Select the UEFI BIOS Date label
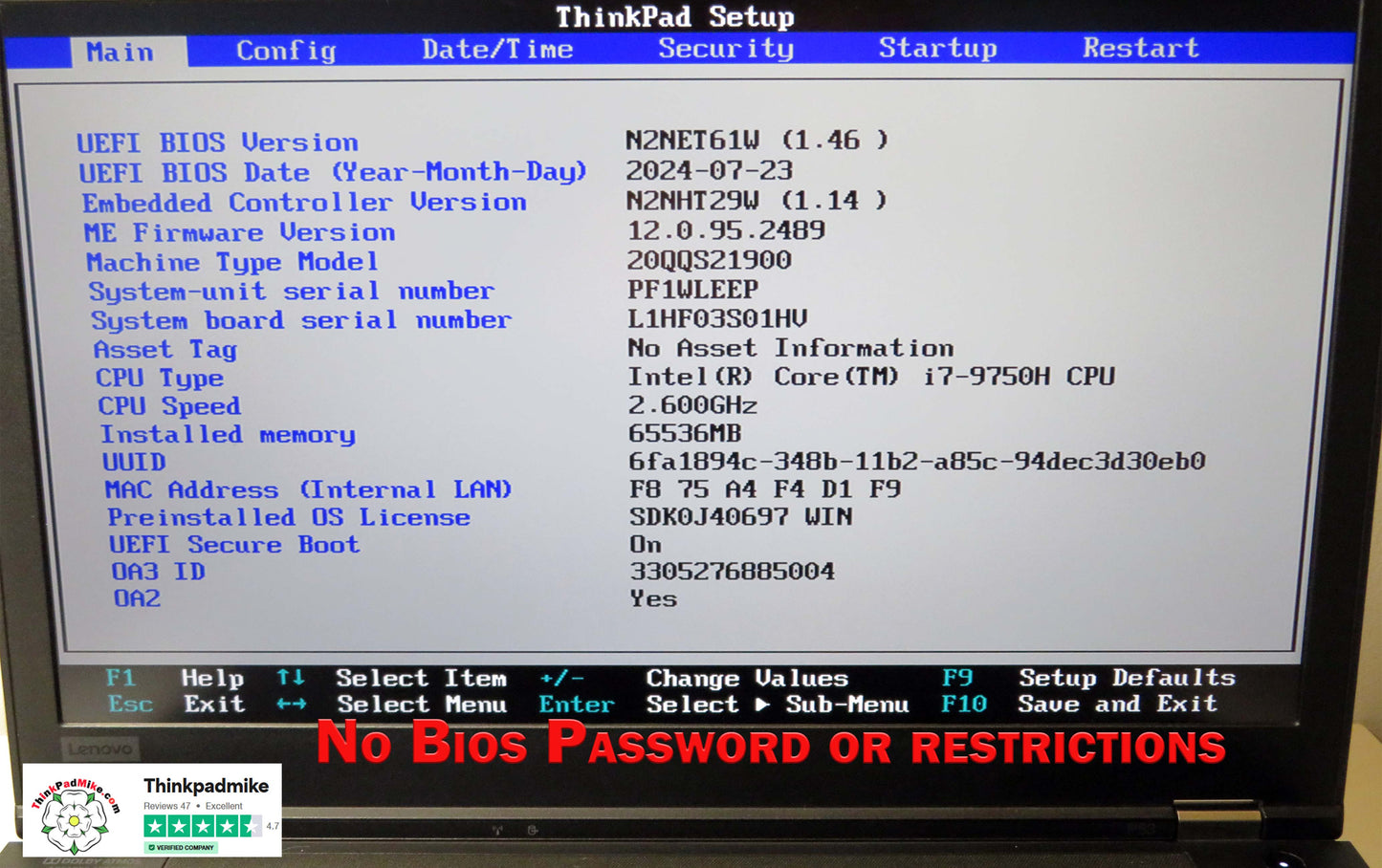The image size is (1382, 868). (333, 172)
